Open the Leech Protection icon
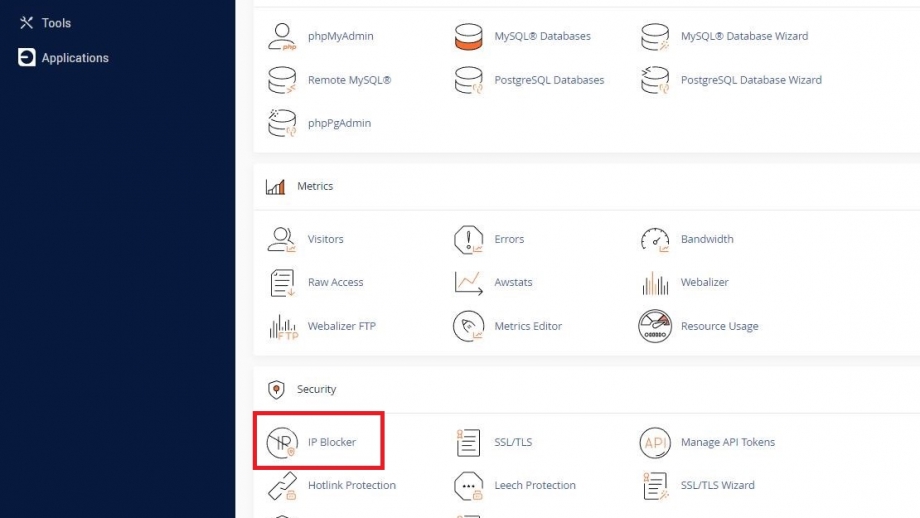The image size is (920, 518). click(468, 486)
